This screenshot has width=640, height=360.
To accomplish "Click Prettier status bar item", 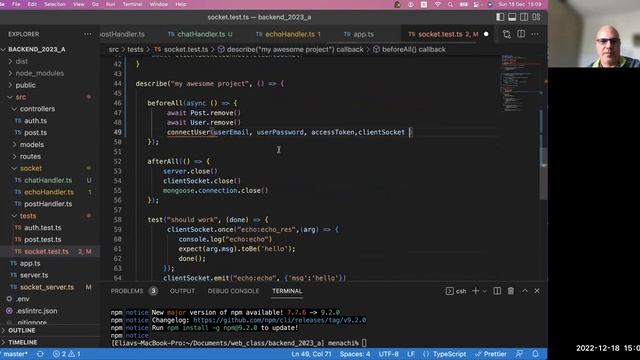I will pos(491,354).
